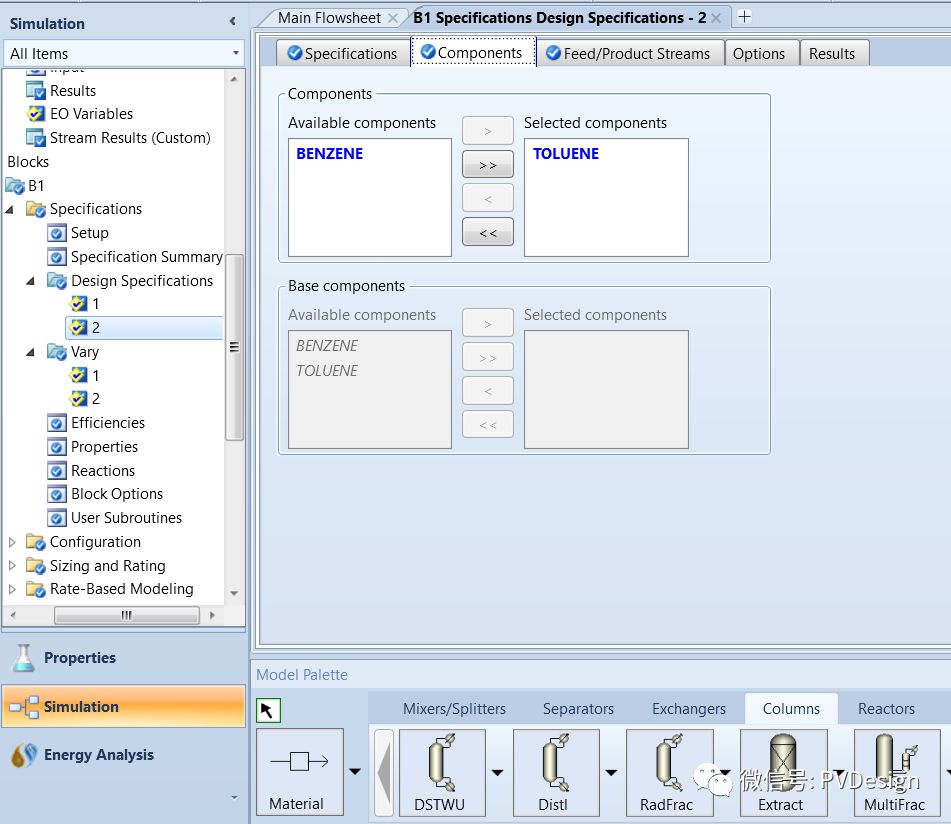Viewport: 951px width, 824px height.
Task: Click the User Subroutines form icon
Action: [57, 518]
